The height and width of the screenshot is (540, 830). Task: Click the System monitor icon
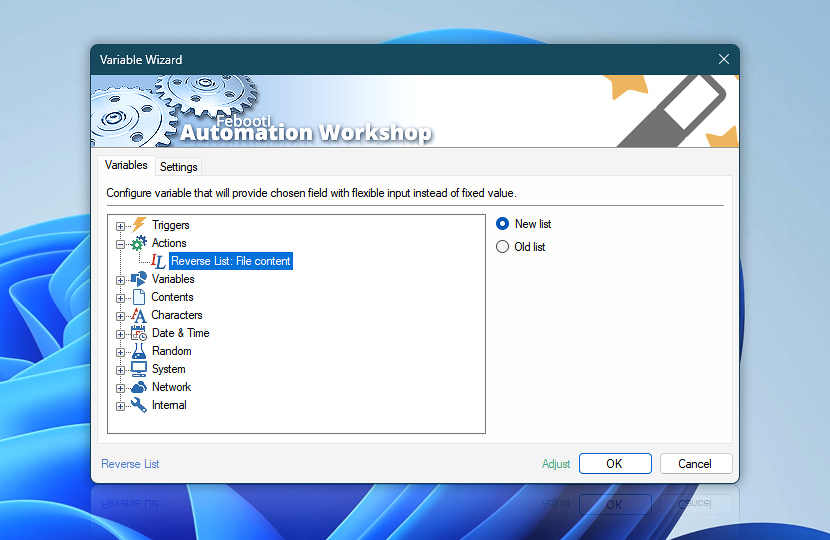139,369
